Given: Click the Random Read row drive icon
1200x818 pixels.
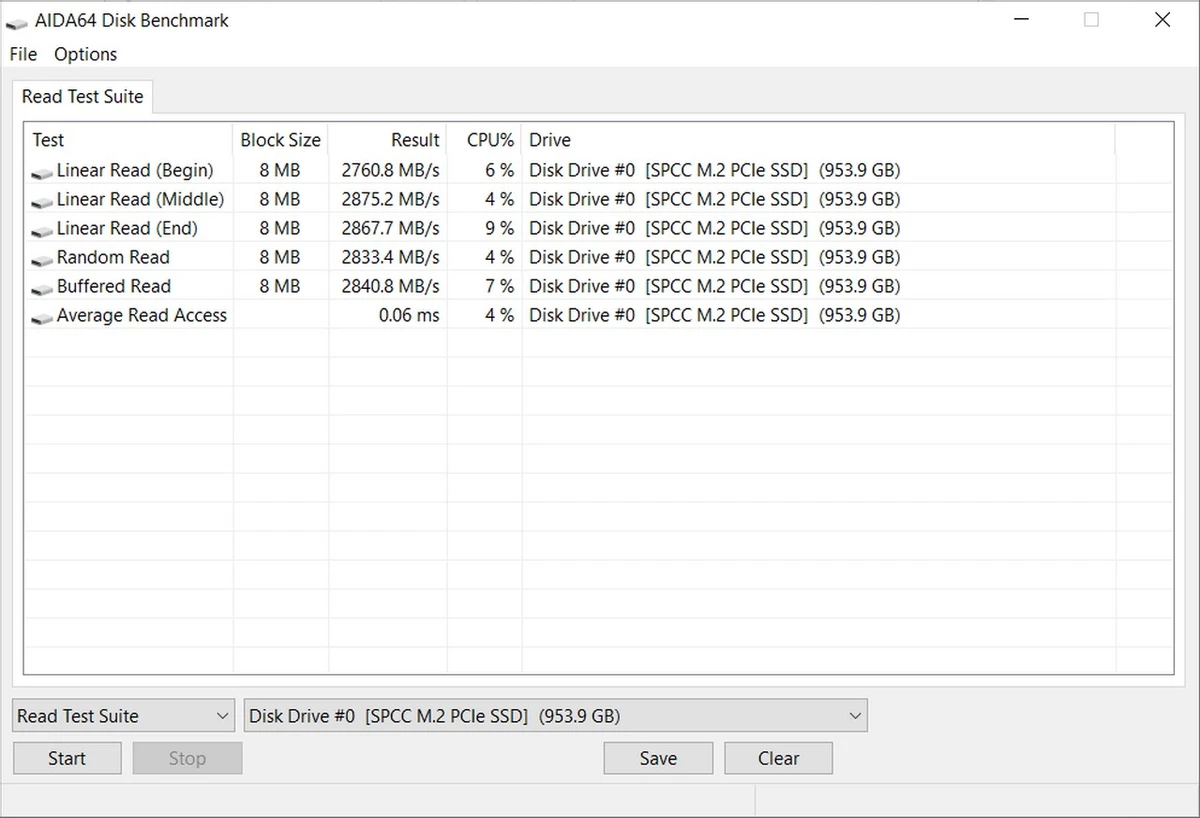Looking at the screenshot, I should coord(42,259).
